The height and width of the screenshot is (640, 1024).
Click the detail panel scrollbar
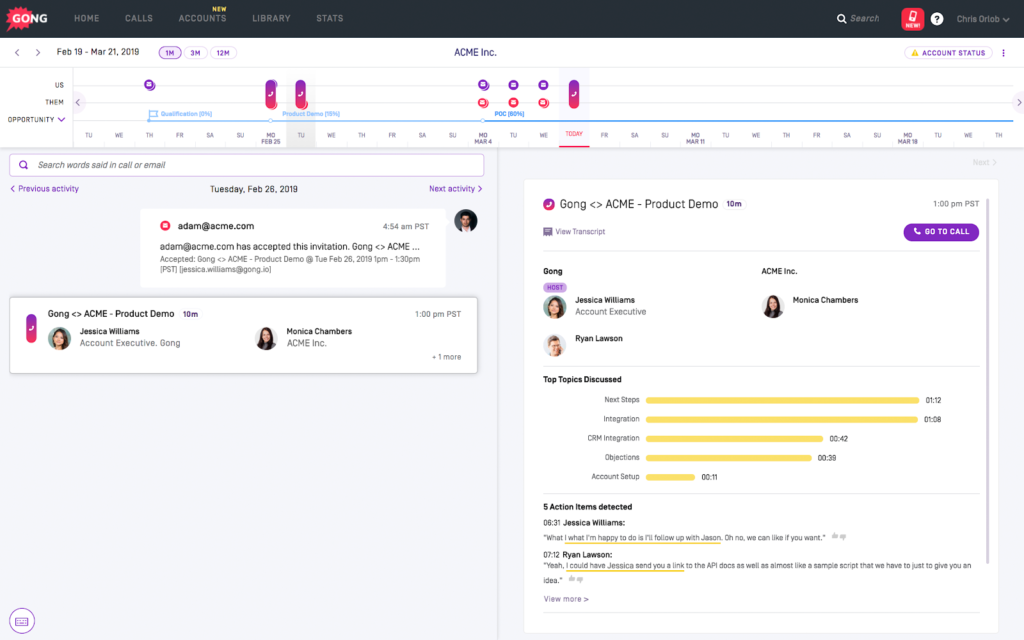[x=988, y=381]
